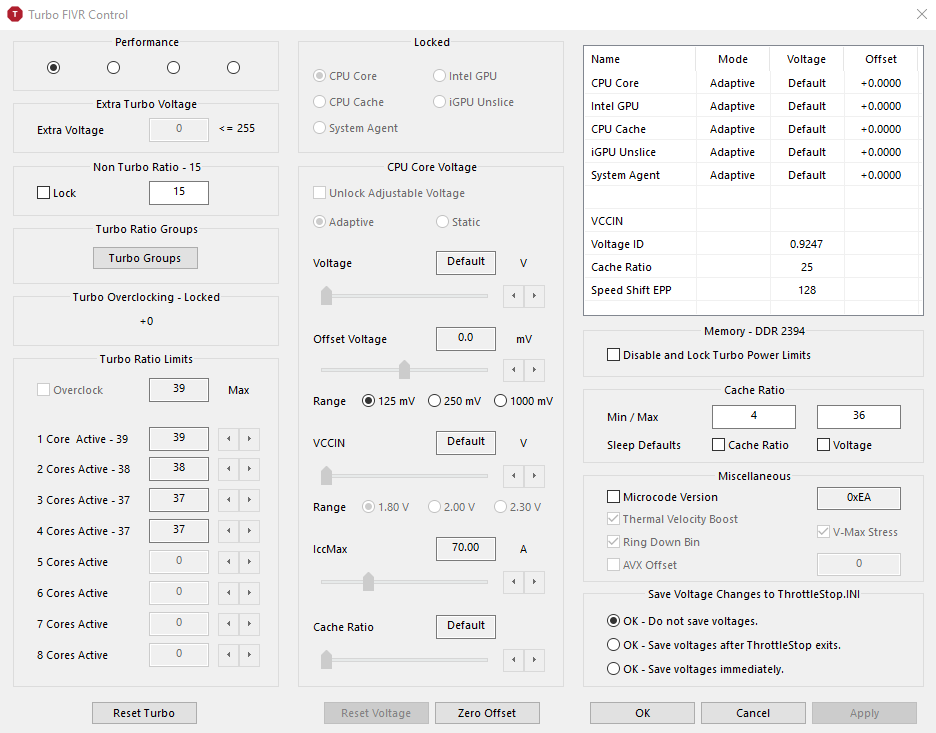
Task: Click the Cache Ratio slider right arrow
Action: (x=535, y=659)
